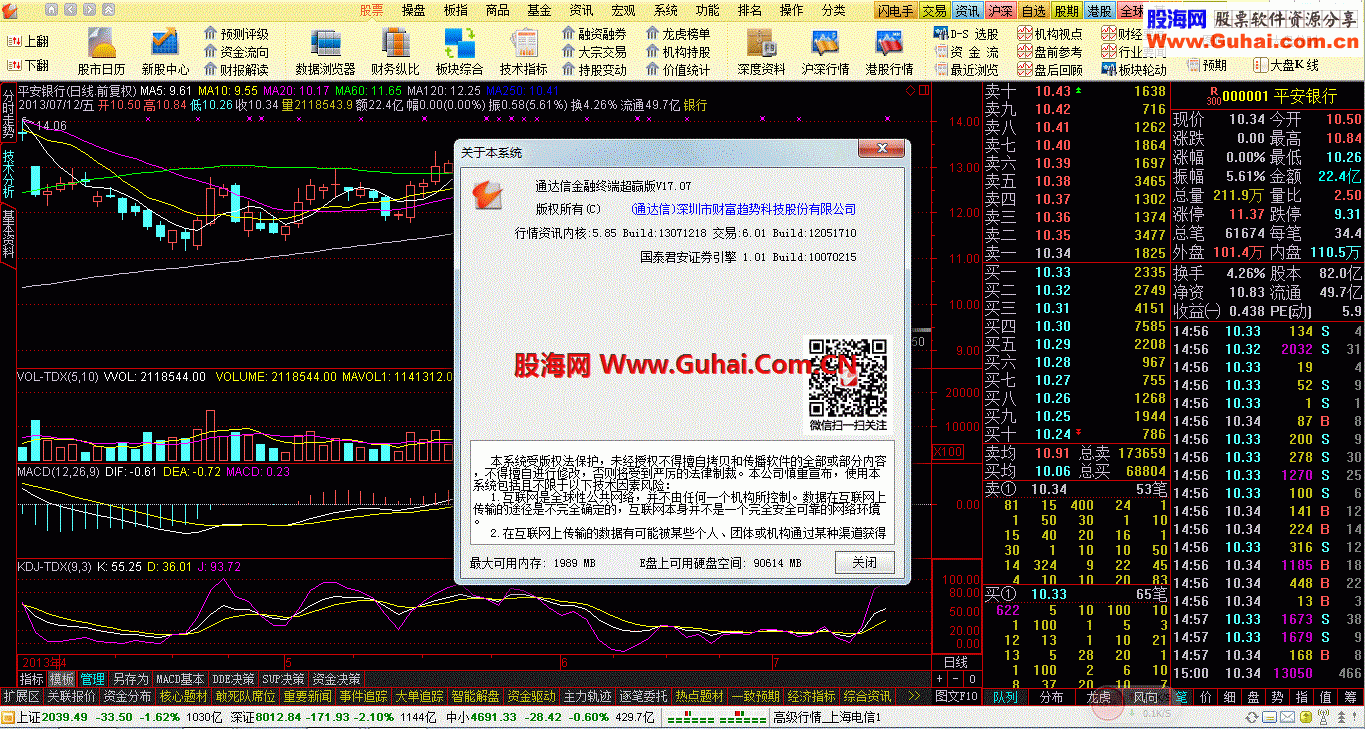
Task: Close the About dialog with 关闭 button
Action: pyautogui.click(x=865, y=562)
